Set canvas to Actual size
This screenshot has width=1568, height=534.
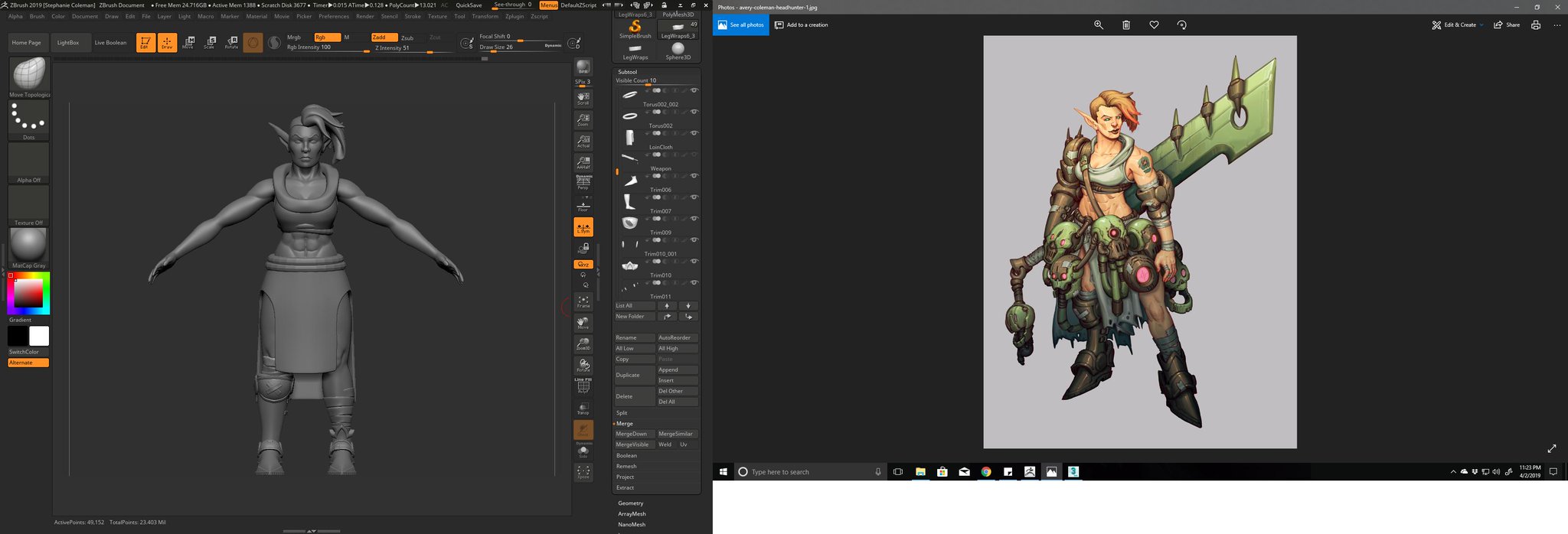pyautogui.click(x=583, y=142)
